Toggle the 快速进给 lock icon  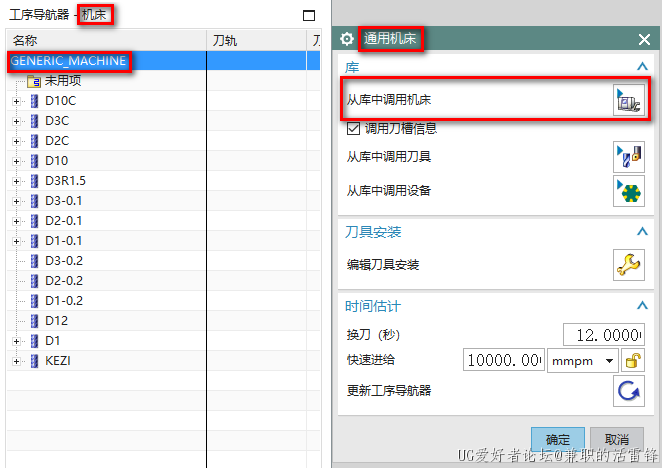point(632,361)
